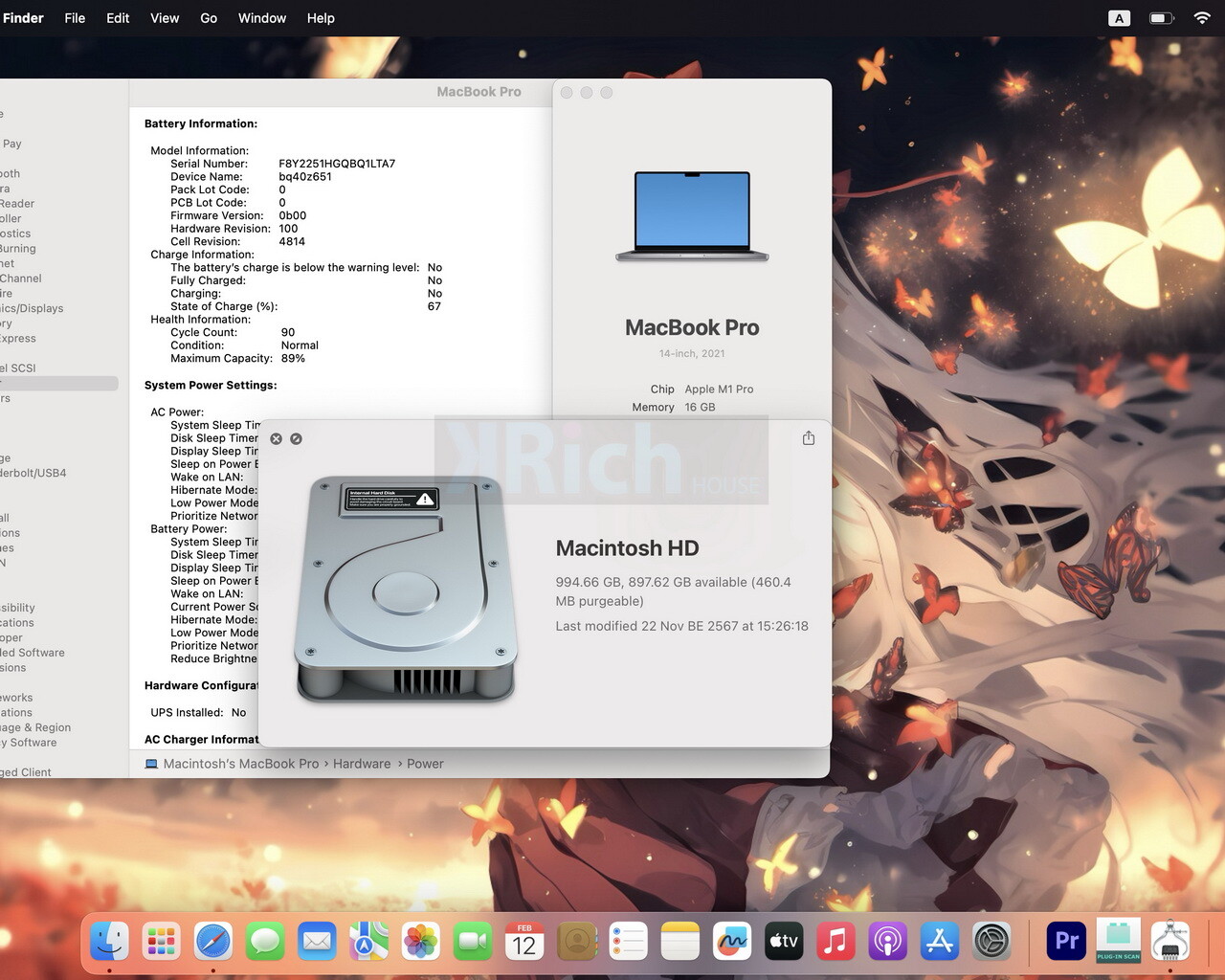Open the File menu
This screenshot has height=980, width=1225.
click(x=75, y=18)
